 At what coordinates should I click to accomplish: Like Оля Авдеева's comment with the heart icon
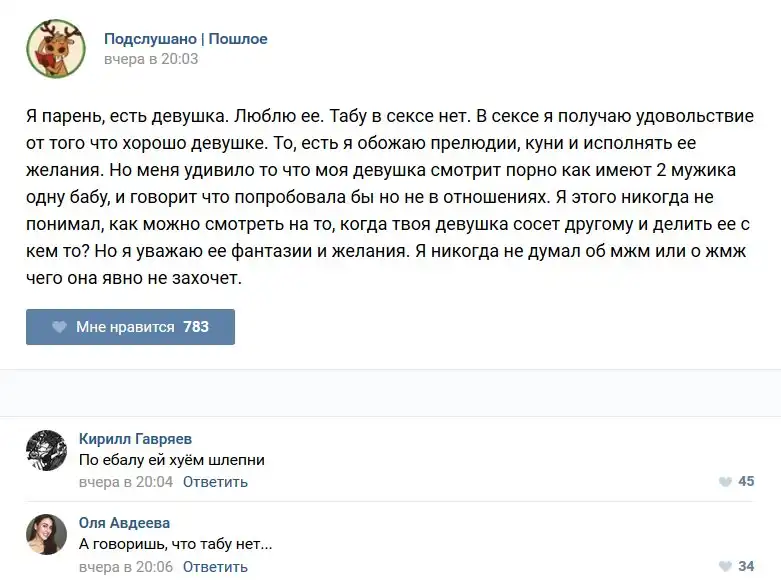[x=725, y=566]
